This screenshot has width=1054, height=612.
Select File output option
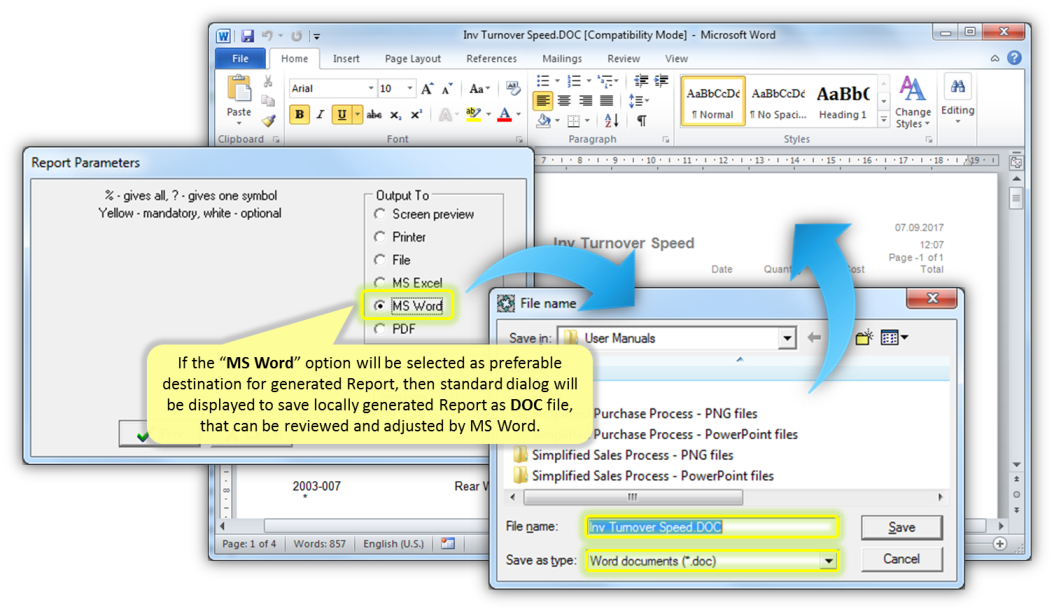[x=380, y=260]
